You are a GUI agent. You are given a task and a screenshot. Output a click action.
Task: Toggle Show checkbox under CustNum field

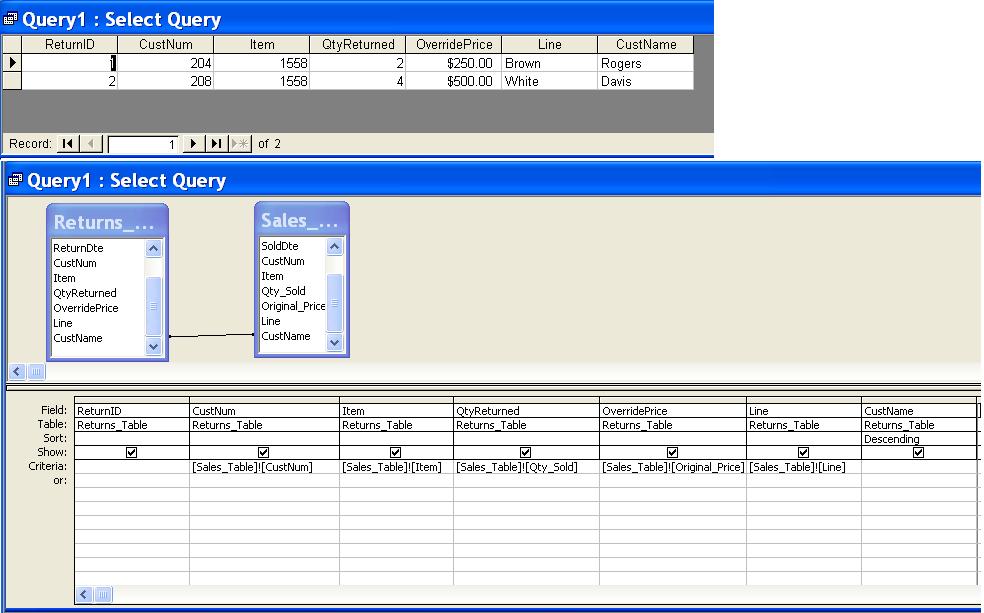tap(264, 452)
